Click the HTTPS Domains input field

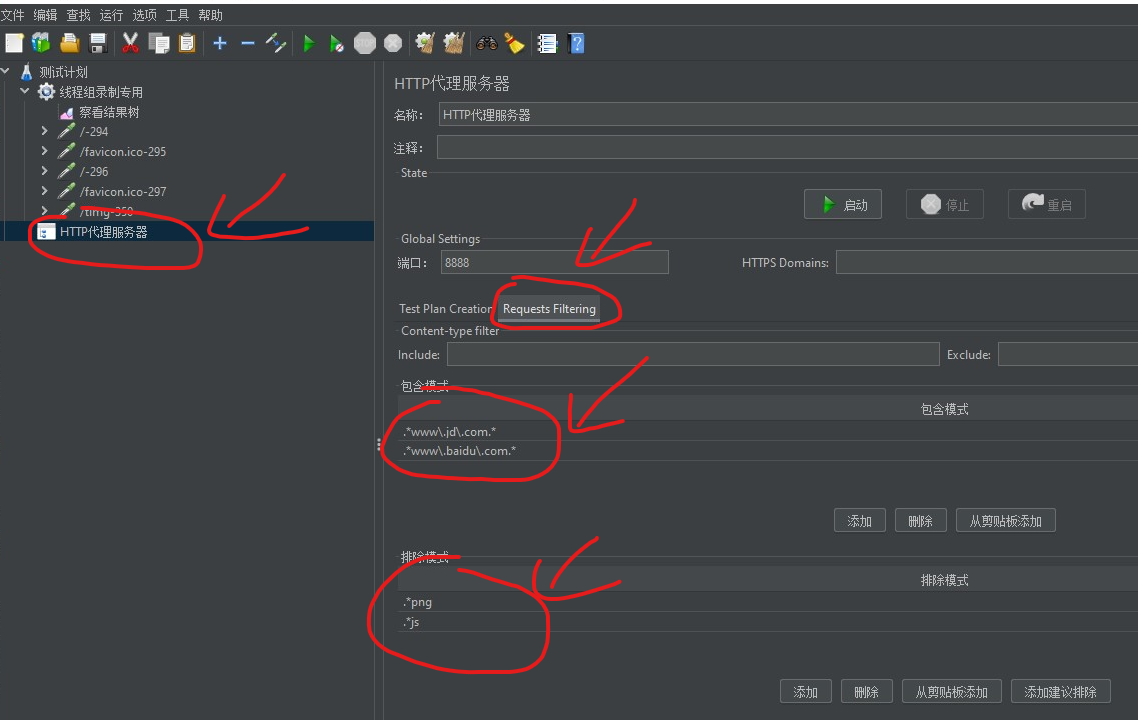click(x=987, y=263)
